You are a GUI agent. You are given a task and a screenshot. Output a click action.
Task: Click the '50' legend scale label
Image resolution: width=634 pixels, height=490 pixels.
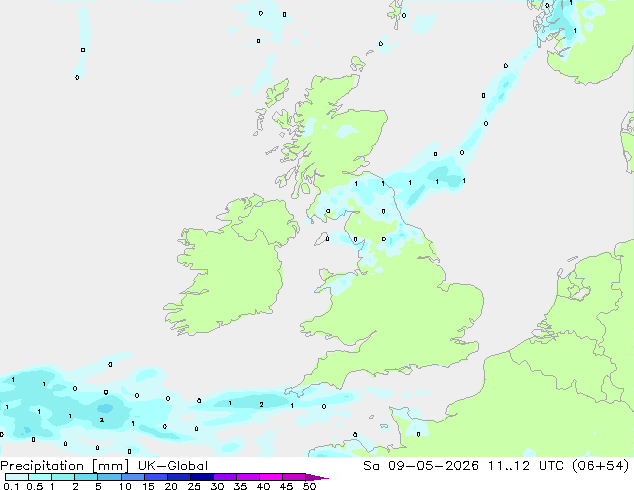point(309,486)
